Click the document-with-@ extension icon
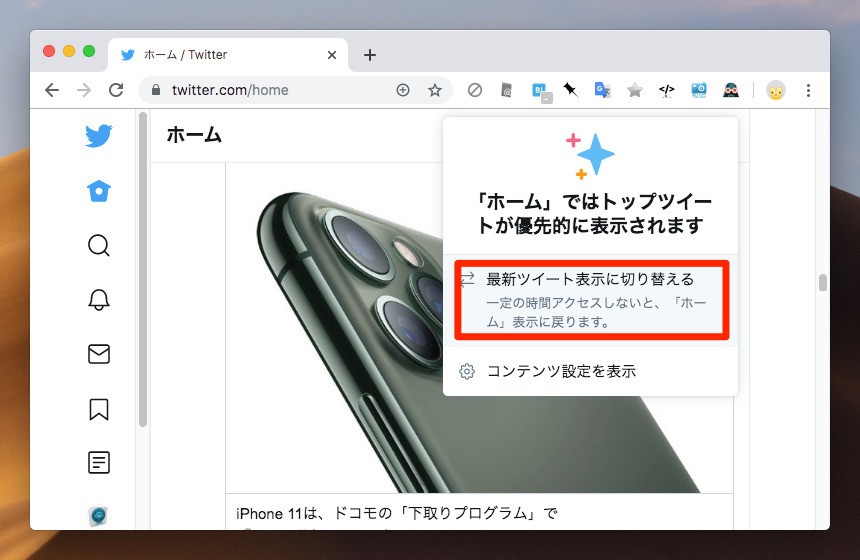This screenshot has height=560, width=860. pyautogui.click(x=507, y=90)
